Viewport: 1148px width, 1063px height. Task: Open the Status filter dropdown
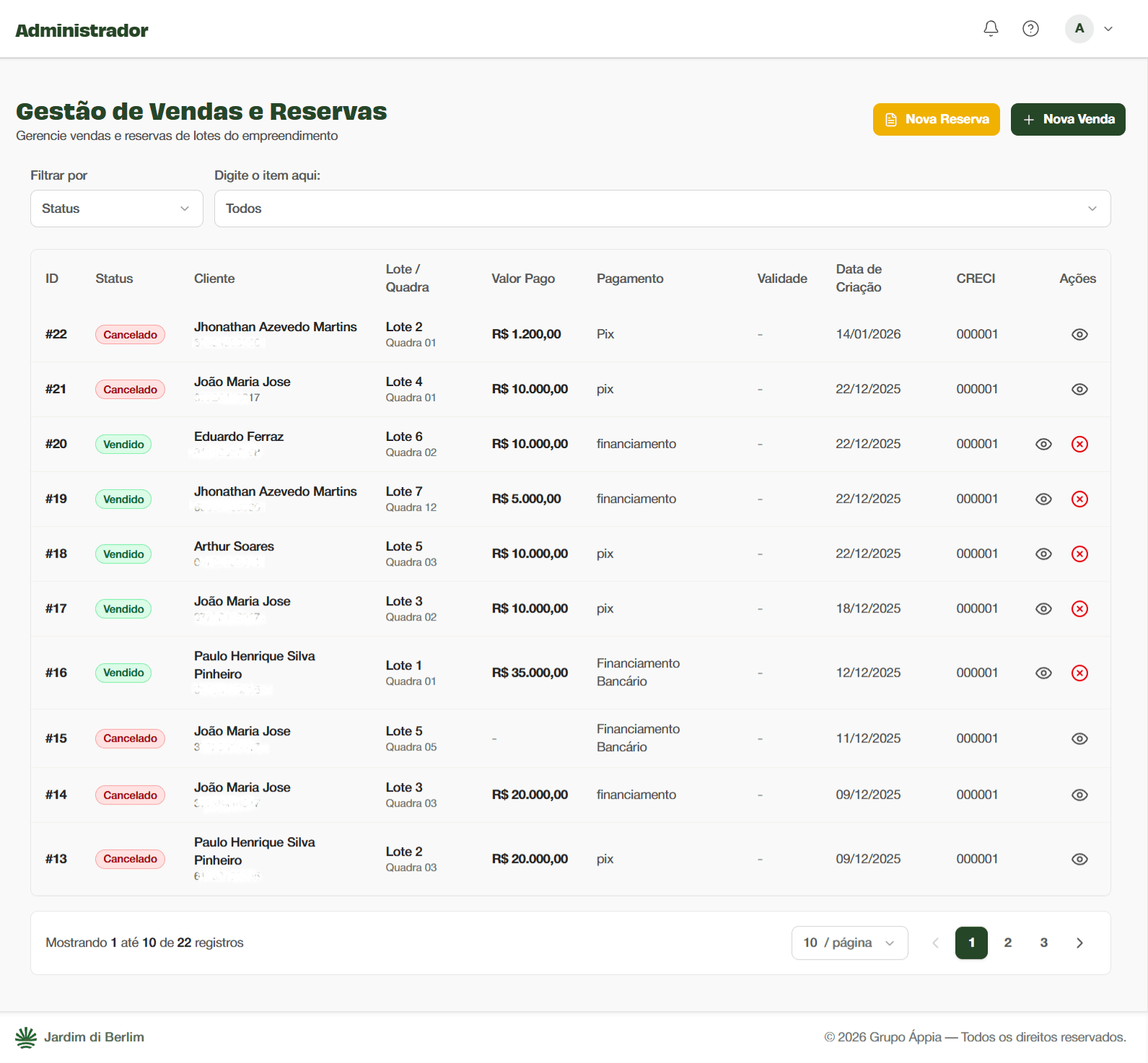click(x=116, y=209)
